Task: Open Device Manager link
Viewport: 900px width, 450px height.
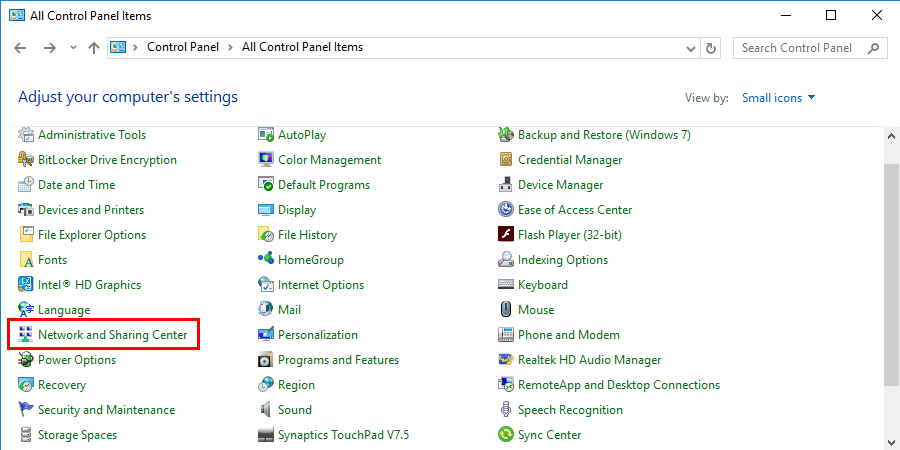Action: [x=561, y=185]
